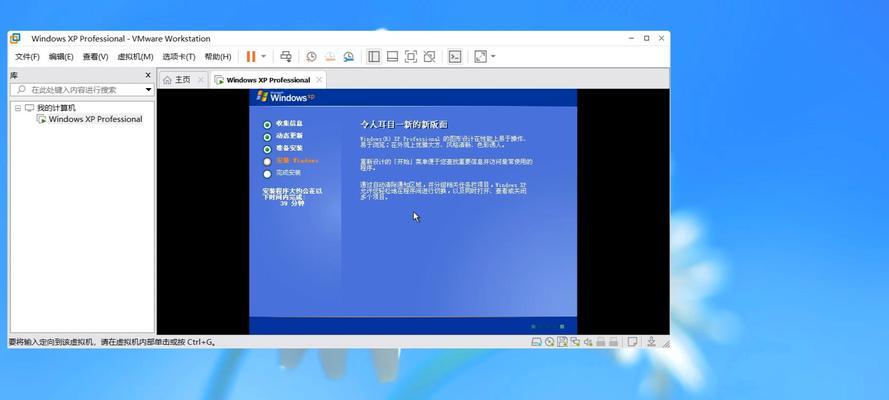Open the 帮助(H) menu
The height and width of the screenshot is (400, 889).
(x=218, y=57)
